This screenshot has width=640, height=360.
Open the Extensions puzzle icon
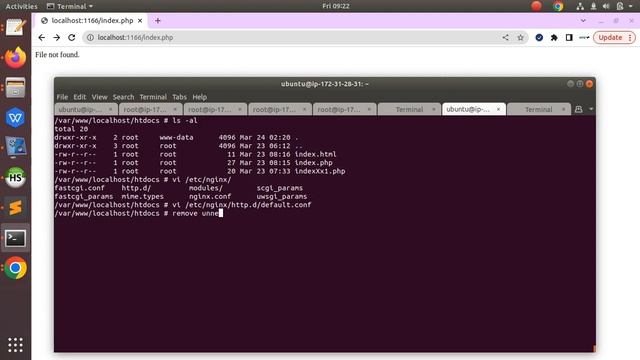pyautogui.click(x=554, y=38)
